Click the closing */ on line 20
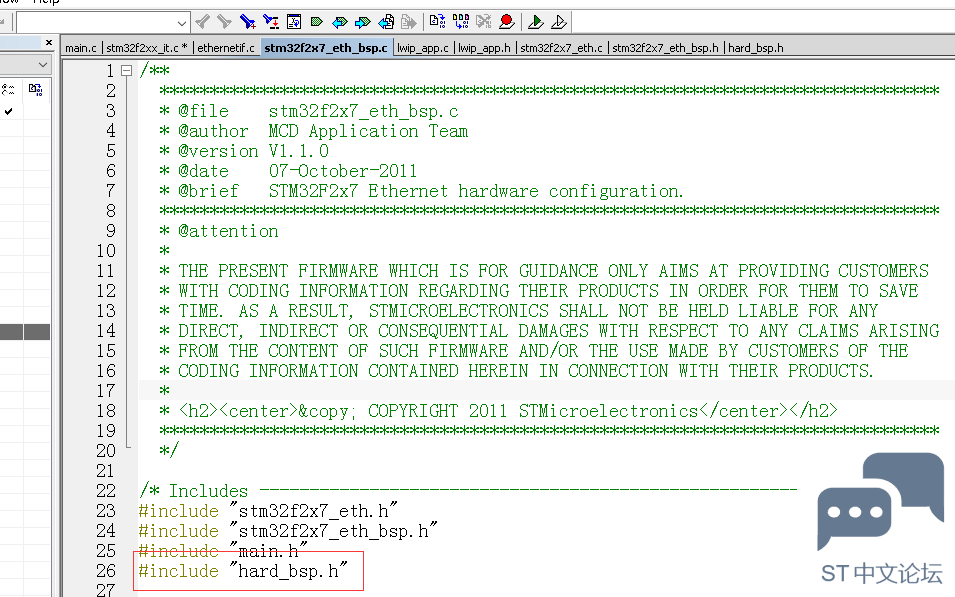Image resolution: width=955 pixels, height=597 pixels. (x=169, y=451)
